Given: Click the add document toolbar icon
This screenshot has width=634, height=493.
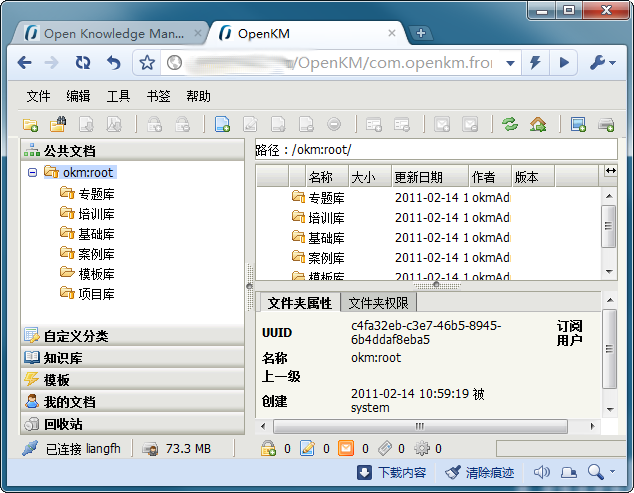Looking at the screenshot, I should (222, 124).
